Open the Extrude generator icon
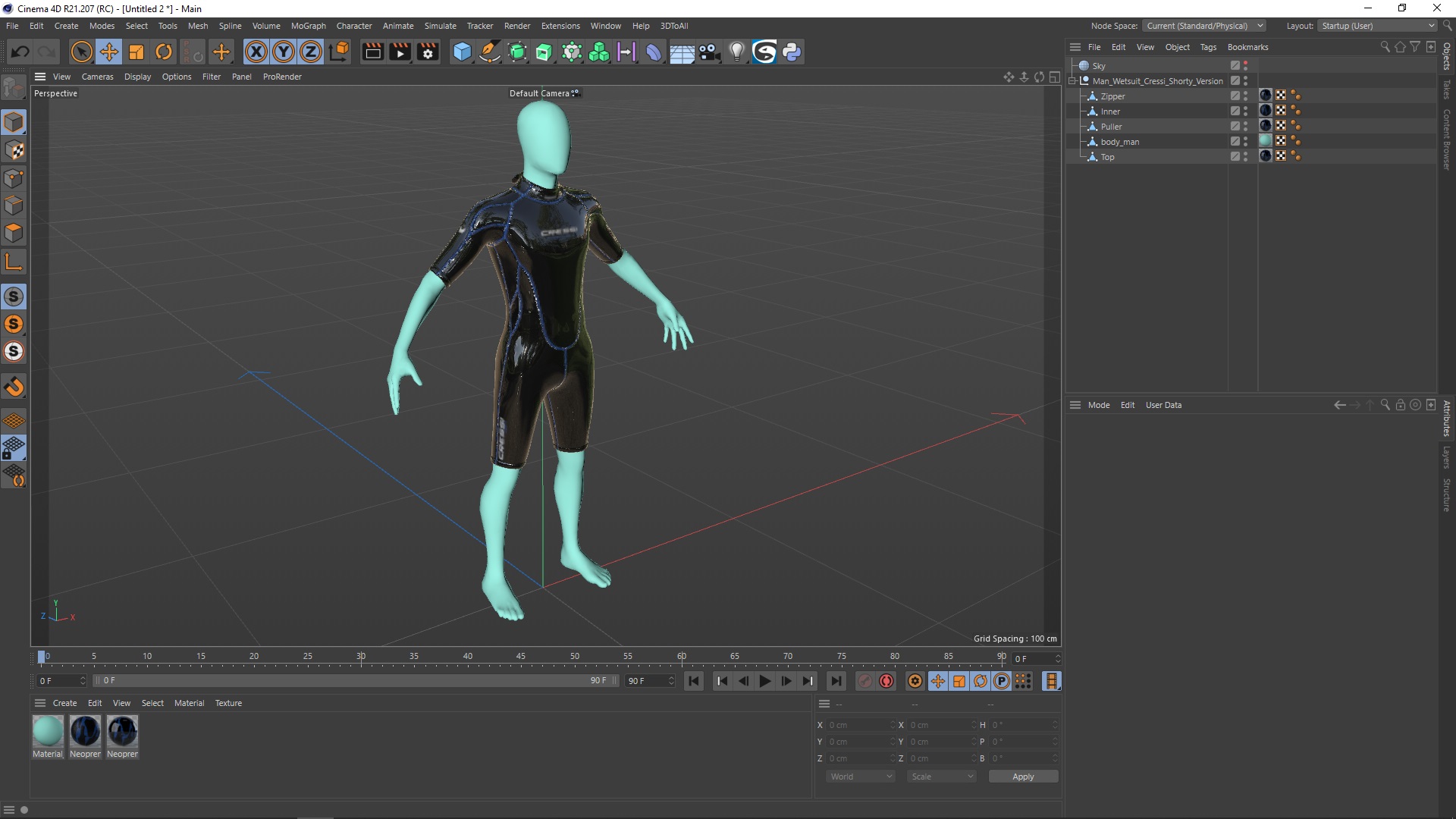 (x=544, y=52)
